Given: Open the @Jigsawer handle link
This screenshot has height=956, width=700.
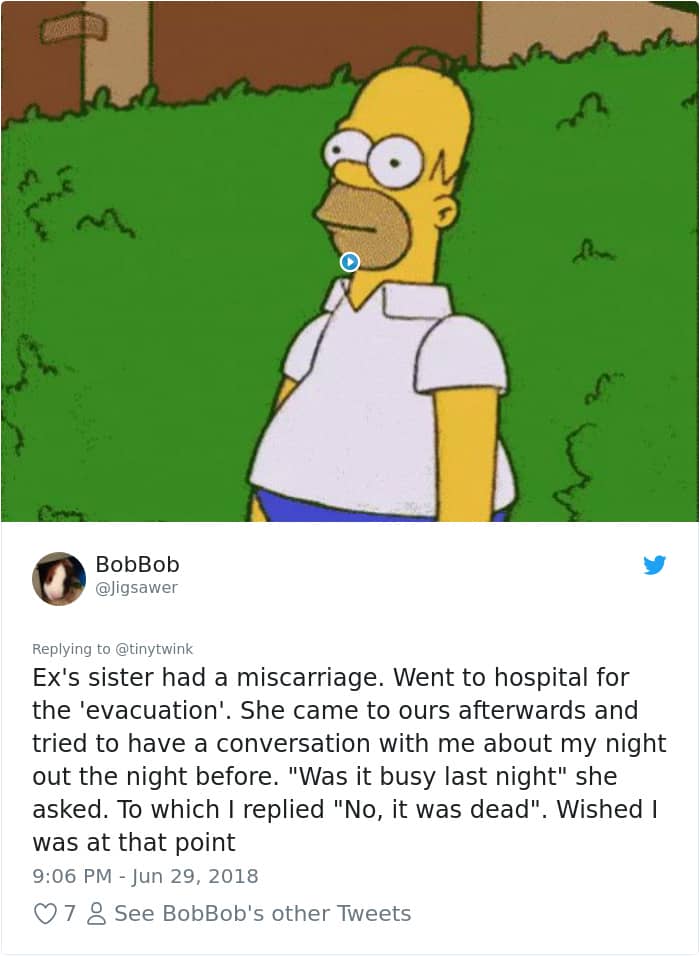Looking at the screenshot, I should pos(137,588).
